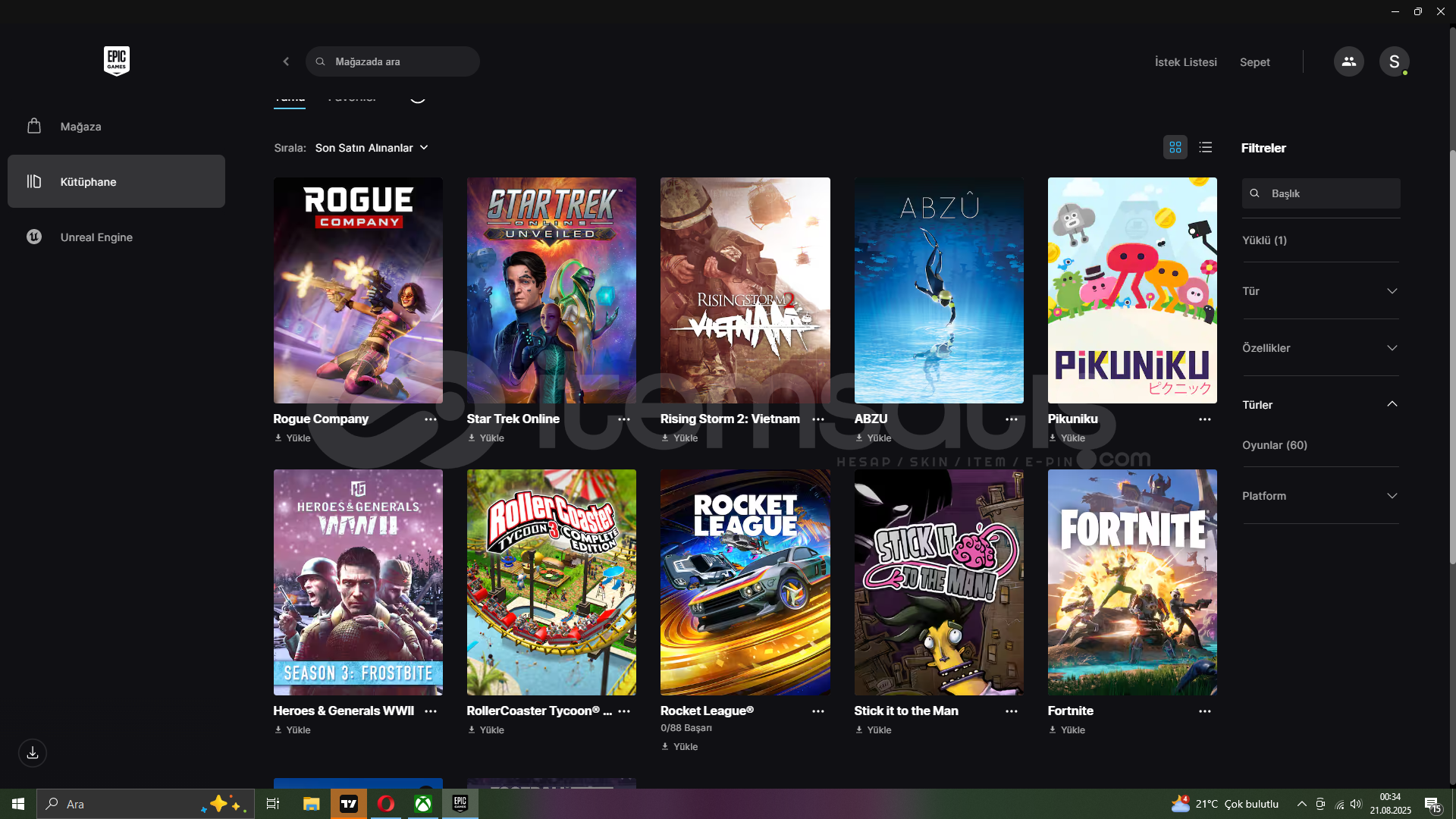The width and height of the screenshot is (1456, 819).
Task: Open the Windows Start menu
Action: pyautogui.click(x=18, y=804)
